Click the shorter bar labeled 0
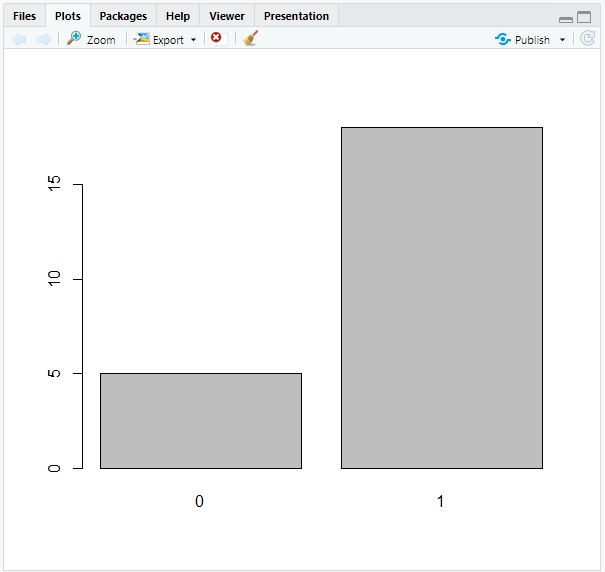The height and width of the screenshot is (572, 605). [200, 420]
